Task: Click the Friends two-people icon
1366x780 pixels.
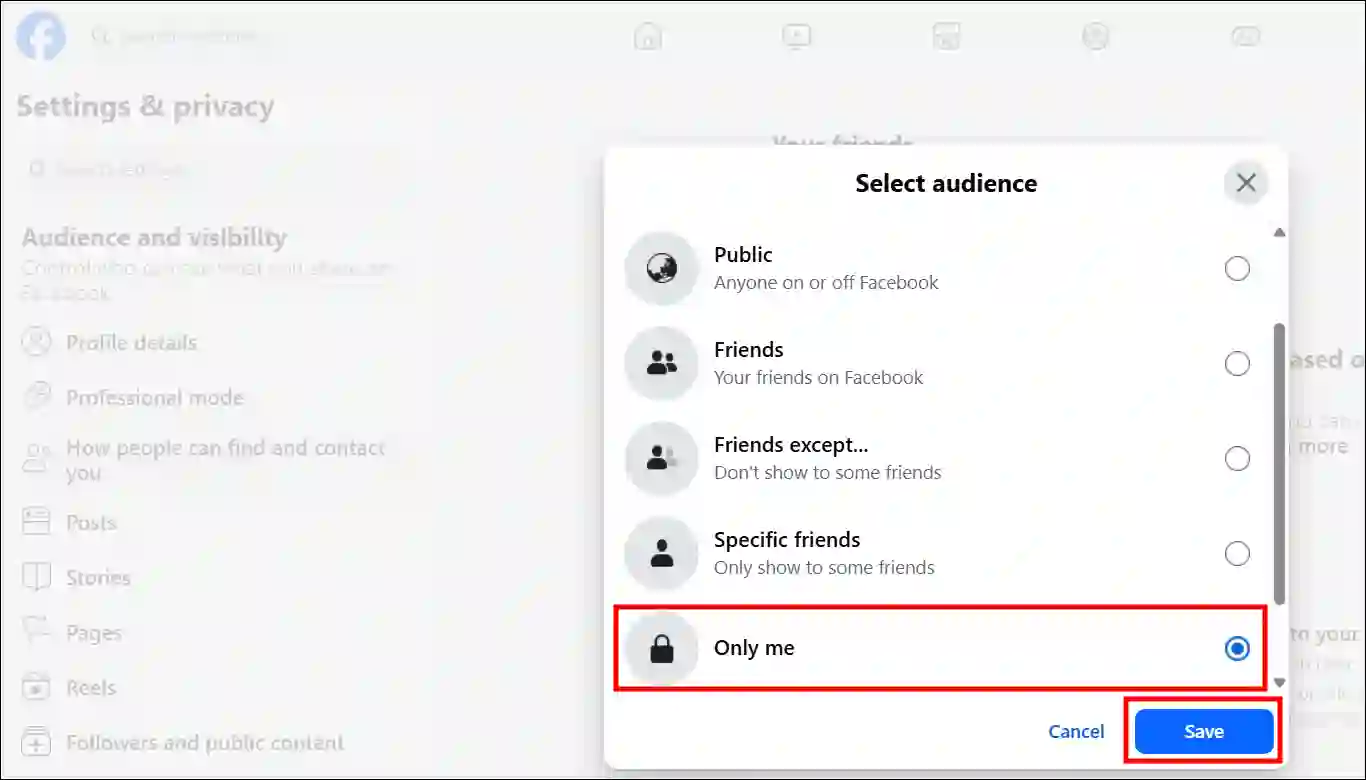Action: tap(661, 364)
